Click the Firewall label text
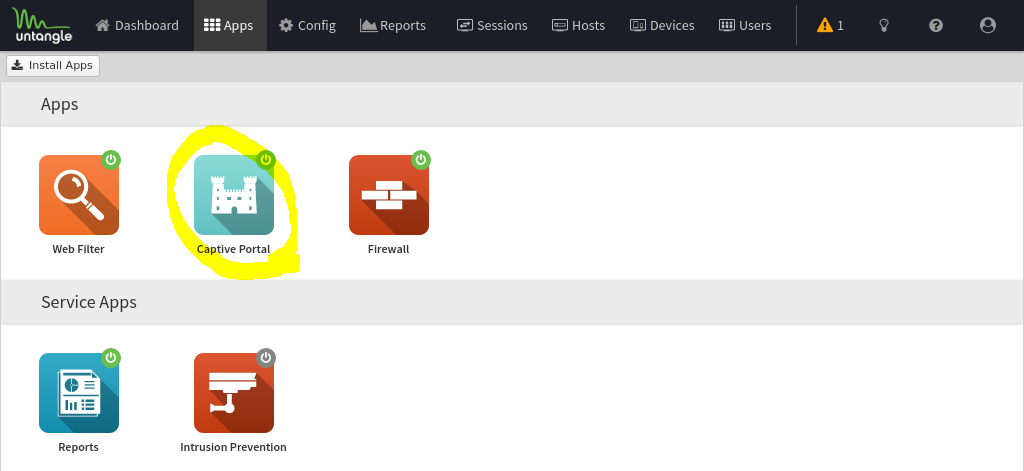The width and height of the screenshot is (1024, 471). (389, 249)
